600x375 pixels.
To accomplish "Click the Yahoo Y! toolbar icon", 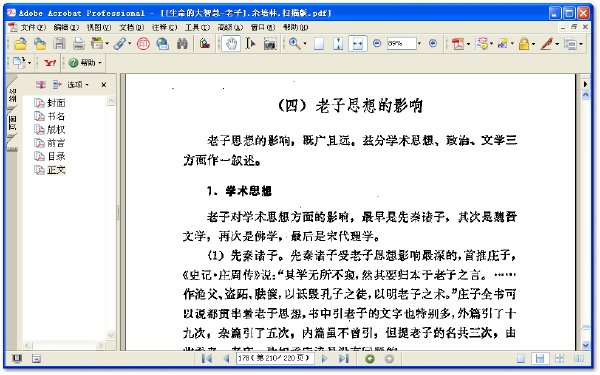I will [x=50, y=63].
